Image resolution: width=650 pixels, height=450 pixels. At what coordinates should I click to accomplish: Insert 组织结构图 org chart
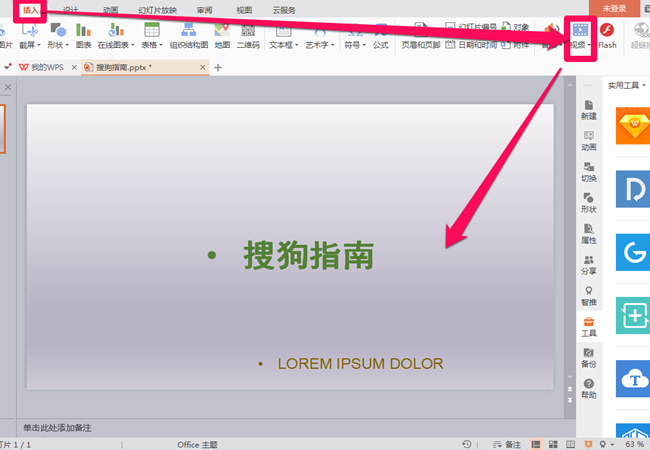click(x=189, y=36)
